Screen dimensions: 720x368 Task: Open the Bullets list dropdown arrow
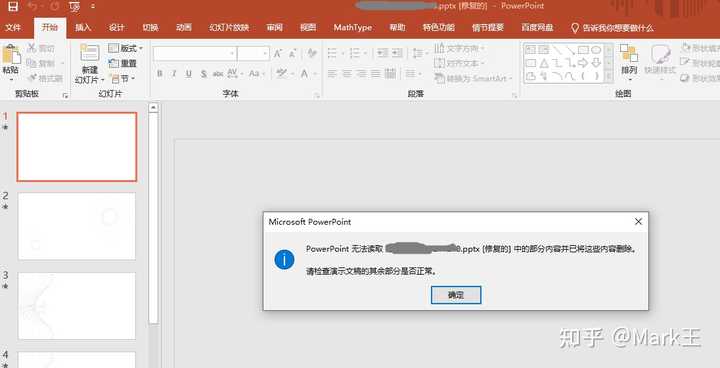343,53
